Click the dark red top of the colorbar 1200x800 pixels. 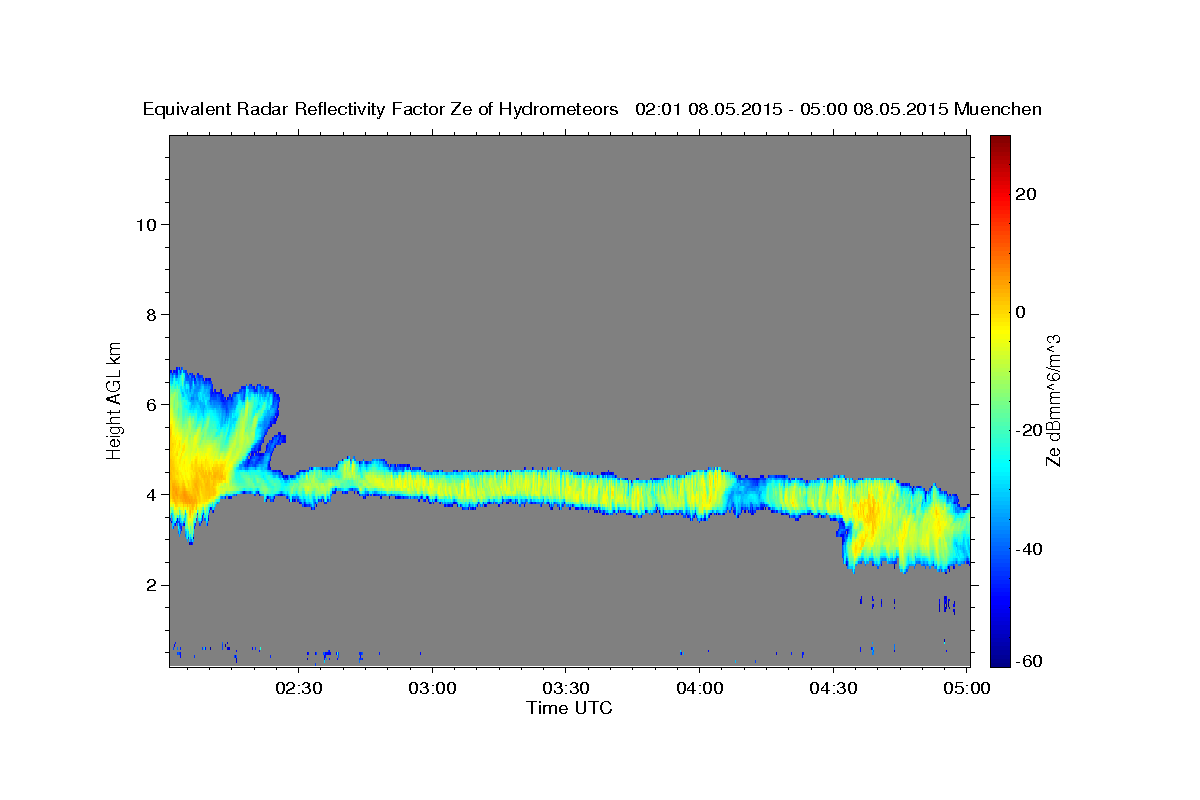[x=1000, y=144]
